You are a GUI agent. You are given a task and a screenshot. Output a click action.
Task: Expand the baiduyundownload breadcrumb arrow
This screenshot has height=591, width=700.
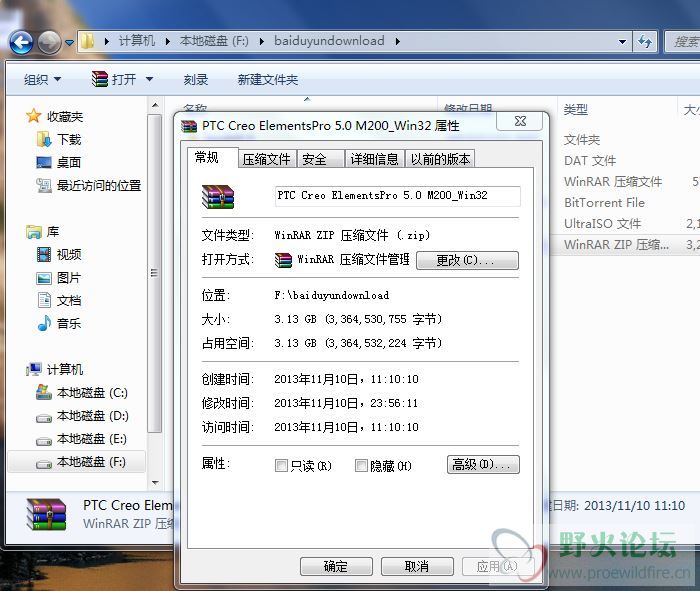click(x=397, y=42)
